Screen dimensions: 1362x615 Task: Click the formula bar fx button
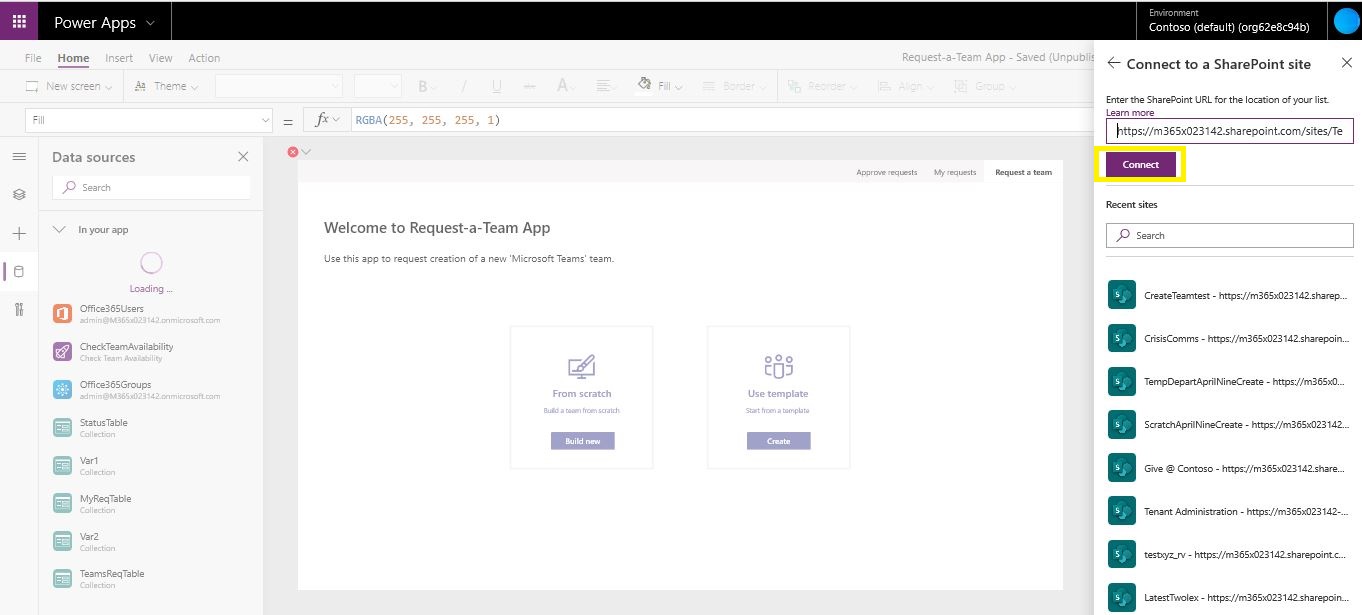click(x=327, y=119)
